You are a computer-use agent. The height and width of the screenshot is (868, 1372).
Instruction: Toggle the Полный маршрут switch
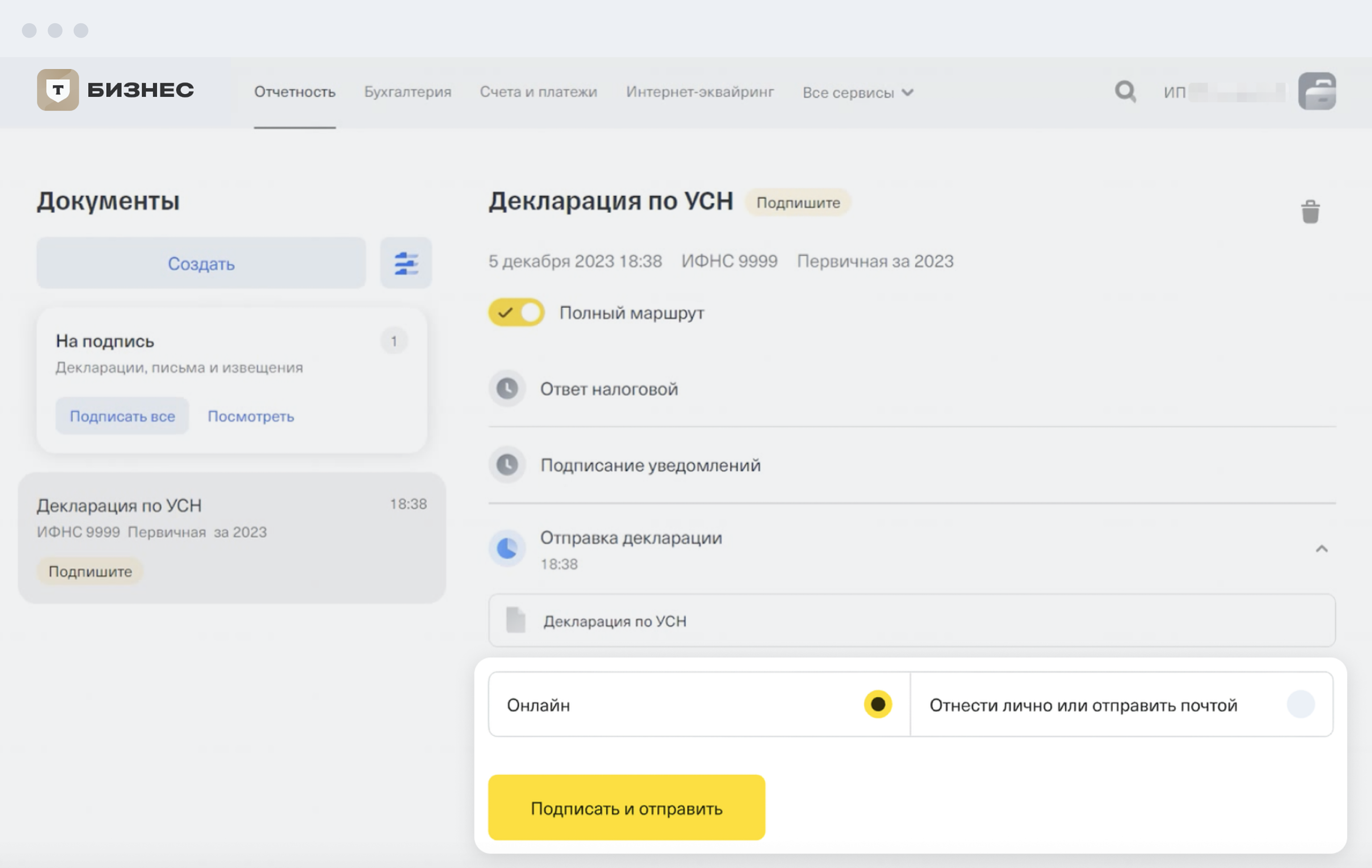[x=516, y=313]
